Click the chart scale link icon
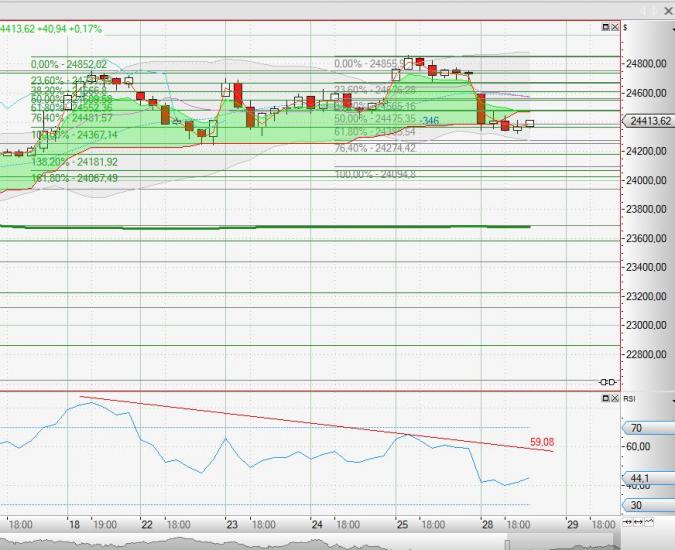 click(606, 382)
